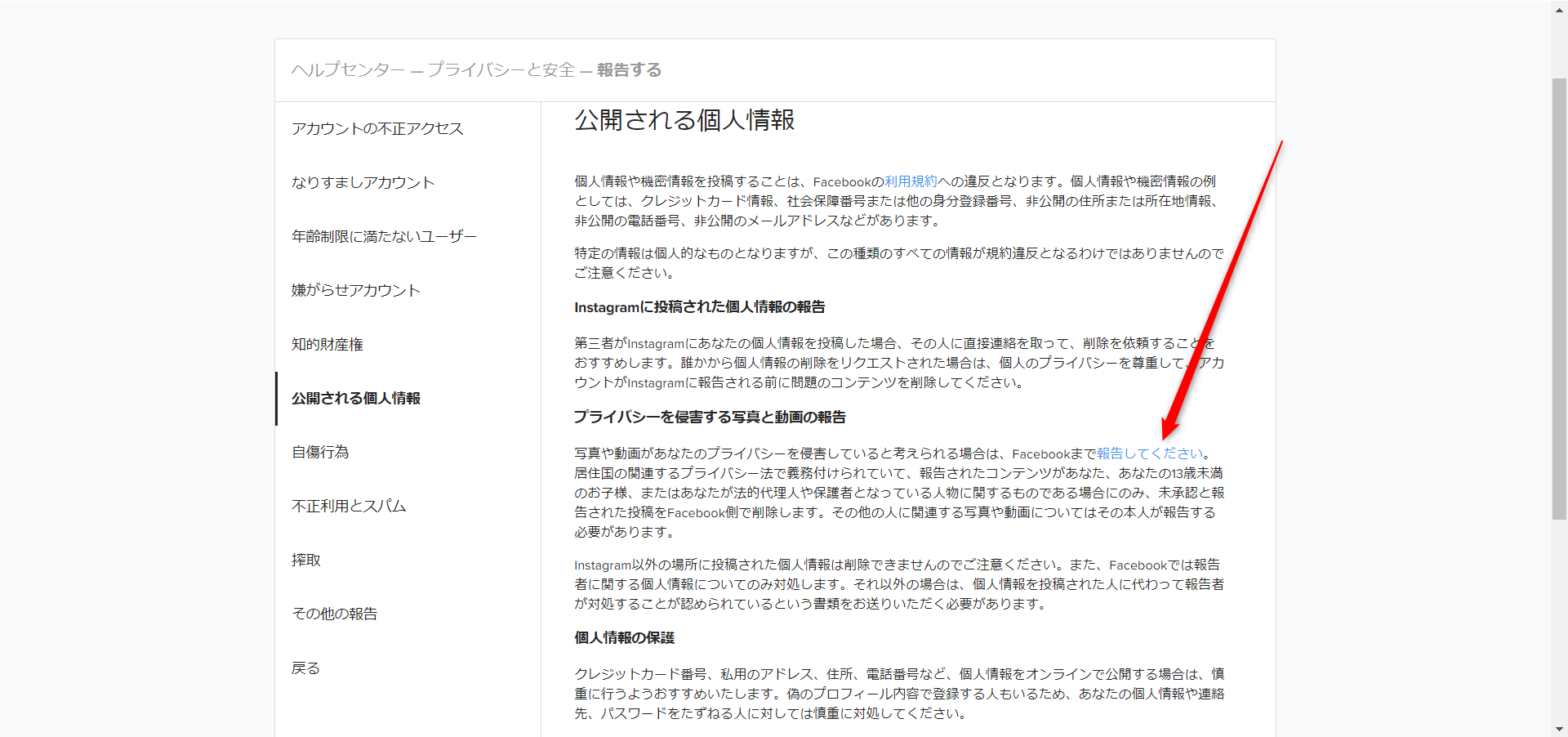Click the scrollbar down arrow

coord(1559,729)
